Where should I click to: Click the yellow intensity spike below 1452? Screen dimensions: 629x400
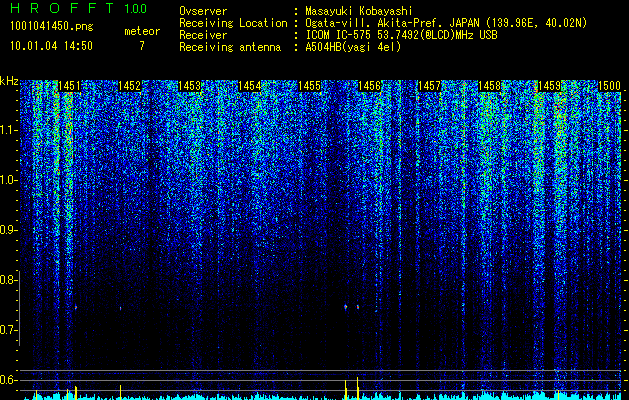[120, 392]
